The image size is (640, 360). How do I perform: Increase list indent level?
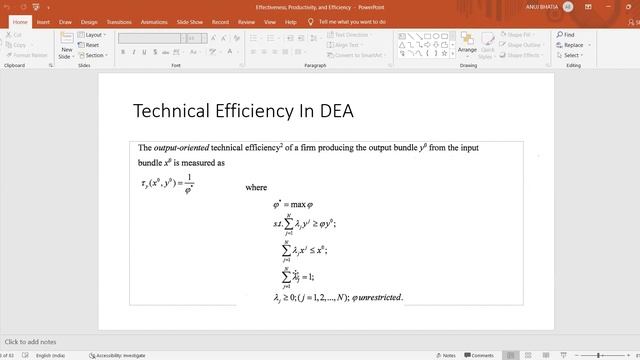pyautogui.click(x=301, y=38)
